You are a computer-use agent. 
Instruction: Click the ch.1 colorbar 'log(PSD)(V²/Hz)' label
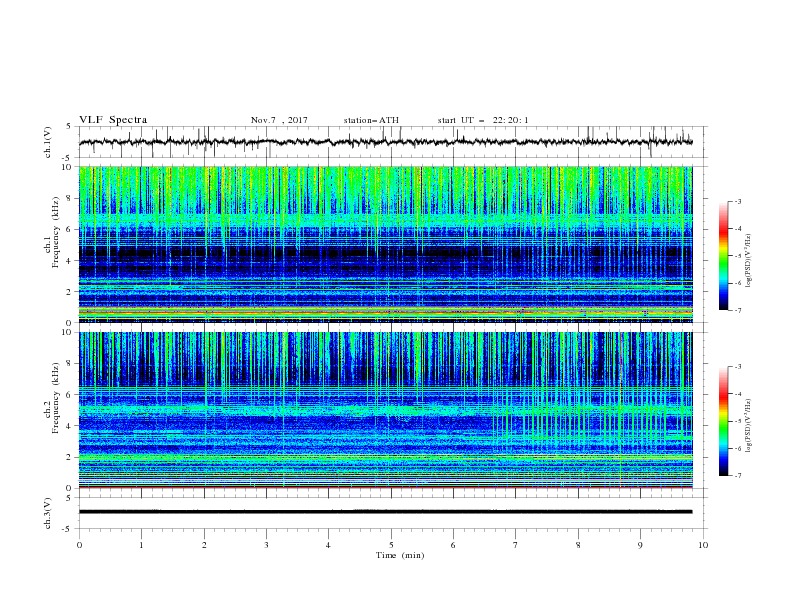tap(750, 261)
